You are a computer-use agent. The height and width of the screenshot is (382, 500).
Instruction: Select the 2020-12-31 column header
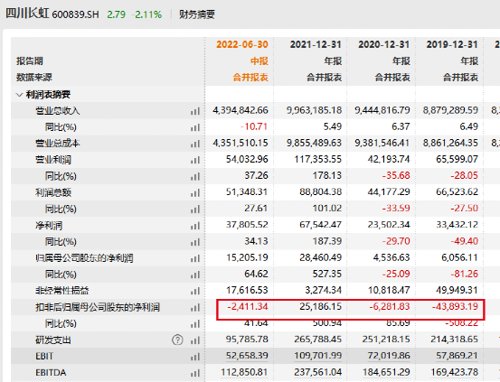[x=384, y=44]
